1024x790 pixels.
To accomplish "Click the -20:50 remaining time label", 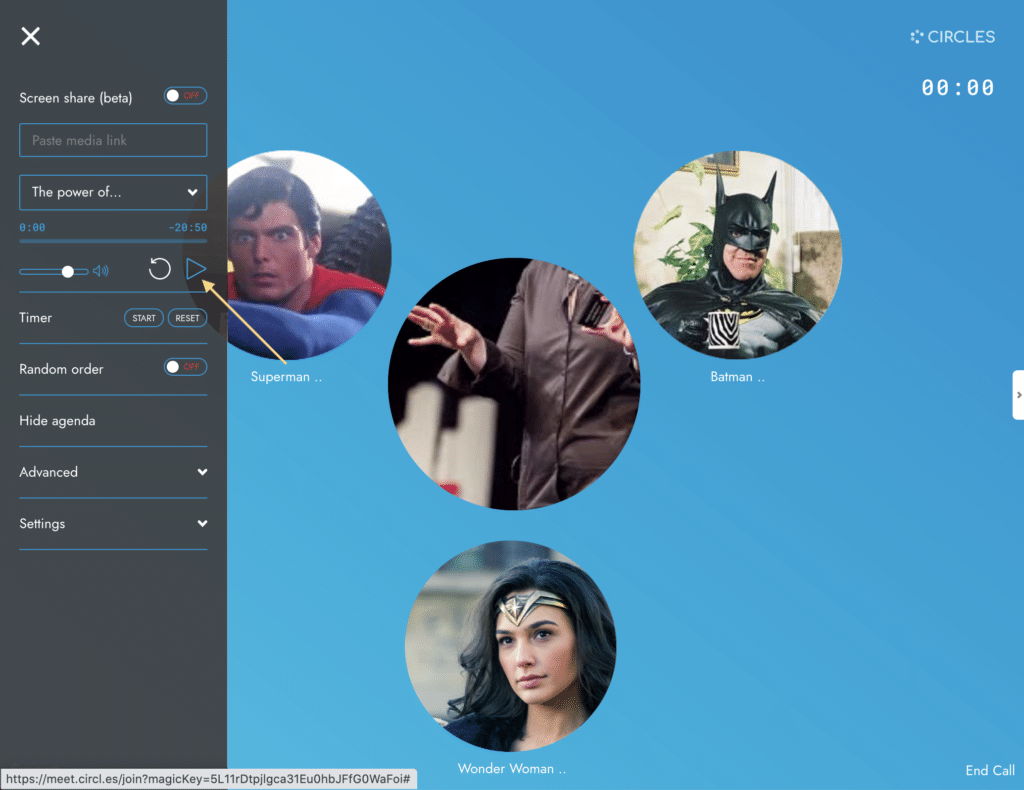I will [x=188, y=227].
